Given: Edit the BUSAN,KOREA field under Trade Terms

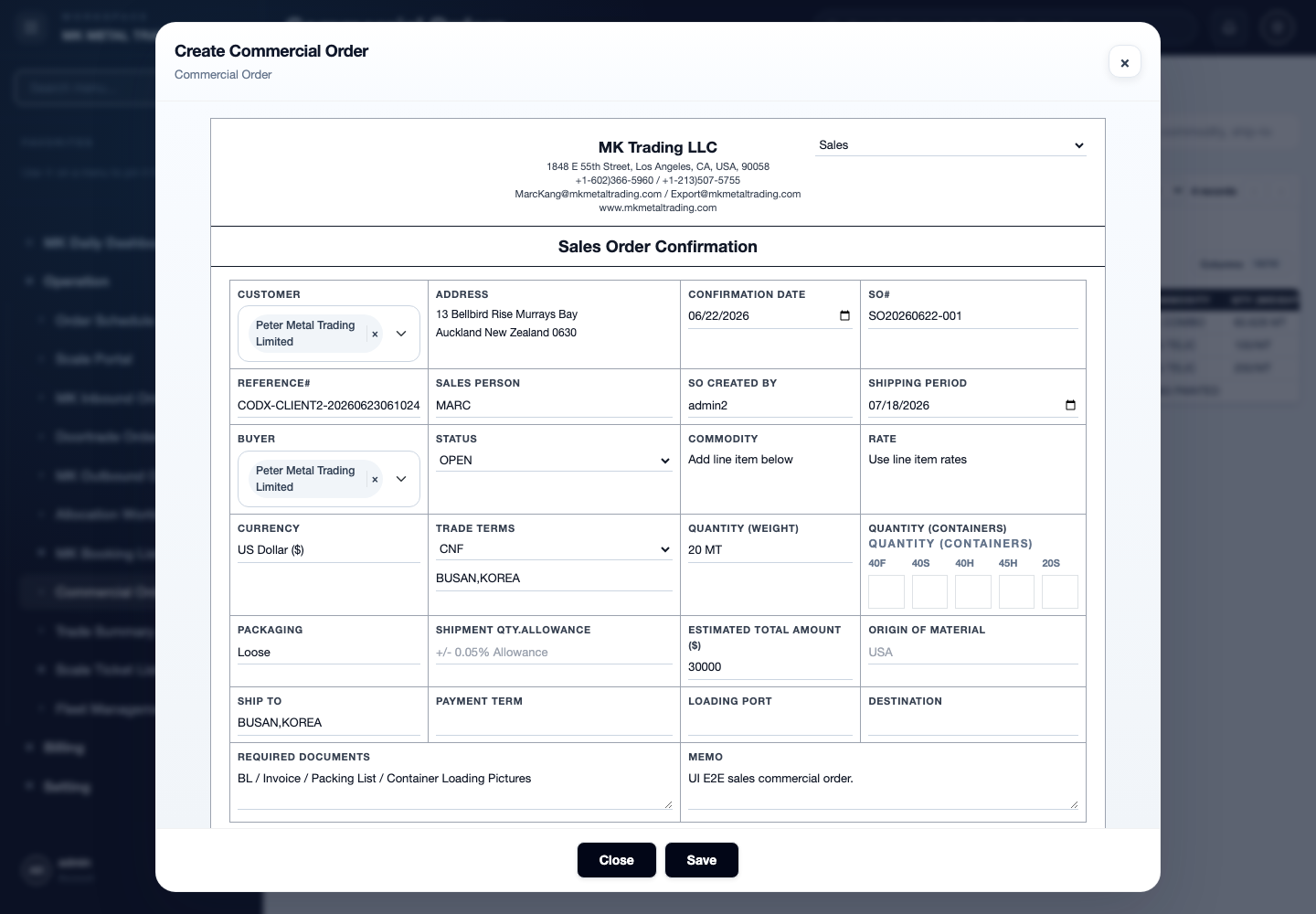Looking at the screenshot, I should pyautogui.click(x=554, y=579).
